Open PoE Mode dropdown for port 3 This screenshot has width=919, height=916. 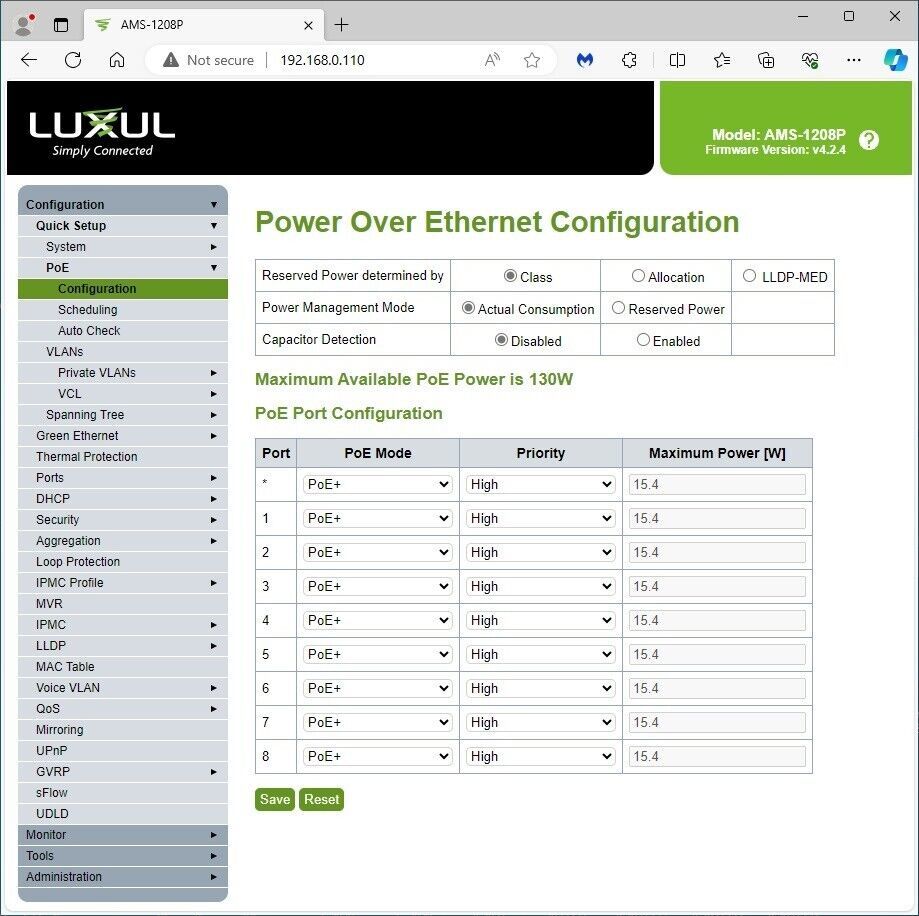pos(377,587)
